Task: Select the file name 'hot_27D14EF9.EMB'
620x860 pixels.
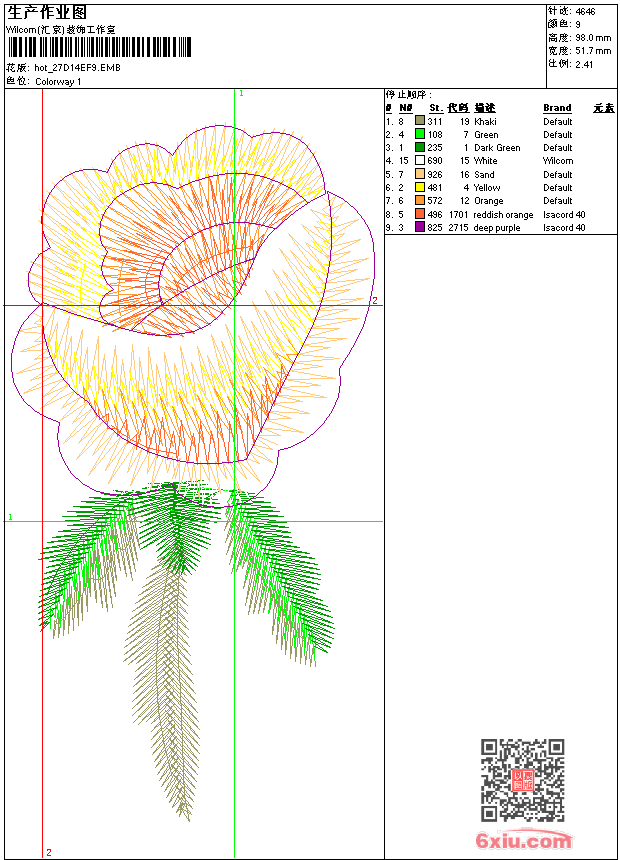Action: (77, 67)
